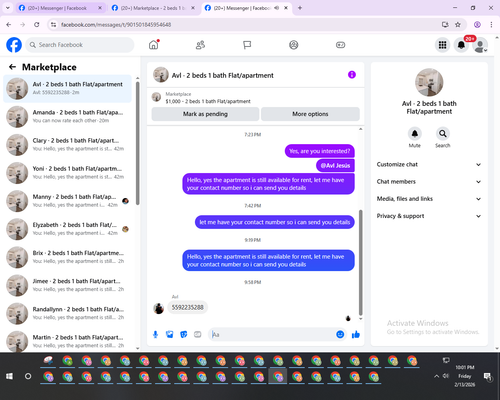Image resolution: width=500 pixels, height=400 pixels.
Task: Open Cortana circle on taskbar
Action: [28, 376]
